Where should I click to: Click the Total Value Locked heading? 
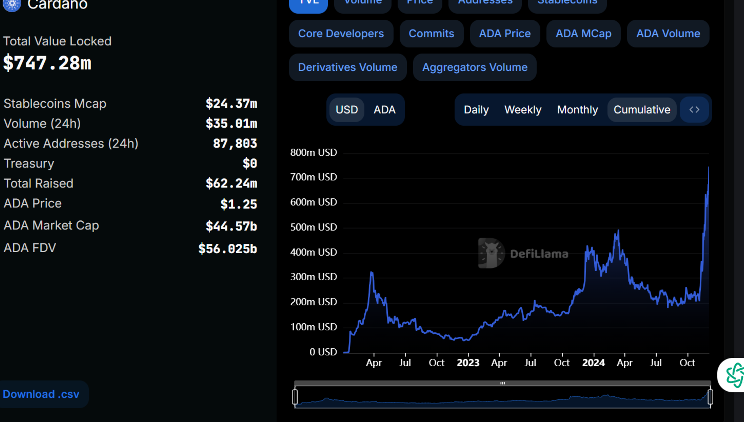(57, 41)
